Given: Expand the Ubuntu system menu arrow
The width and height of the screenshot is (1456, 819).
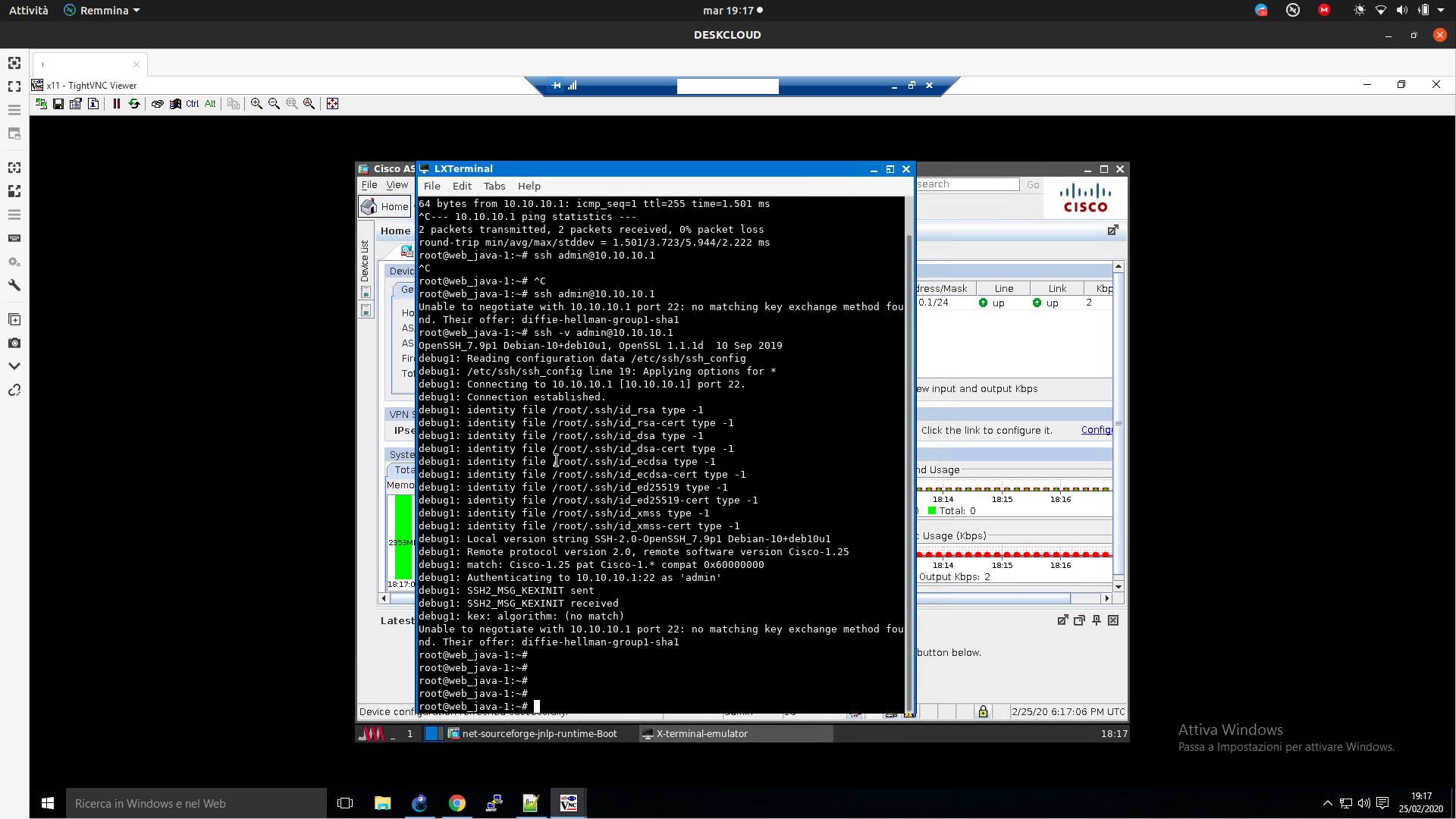Looking at the screenshot, I should pyautogui.click(x=1441, y=11).
